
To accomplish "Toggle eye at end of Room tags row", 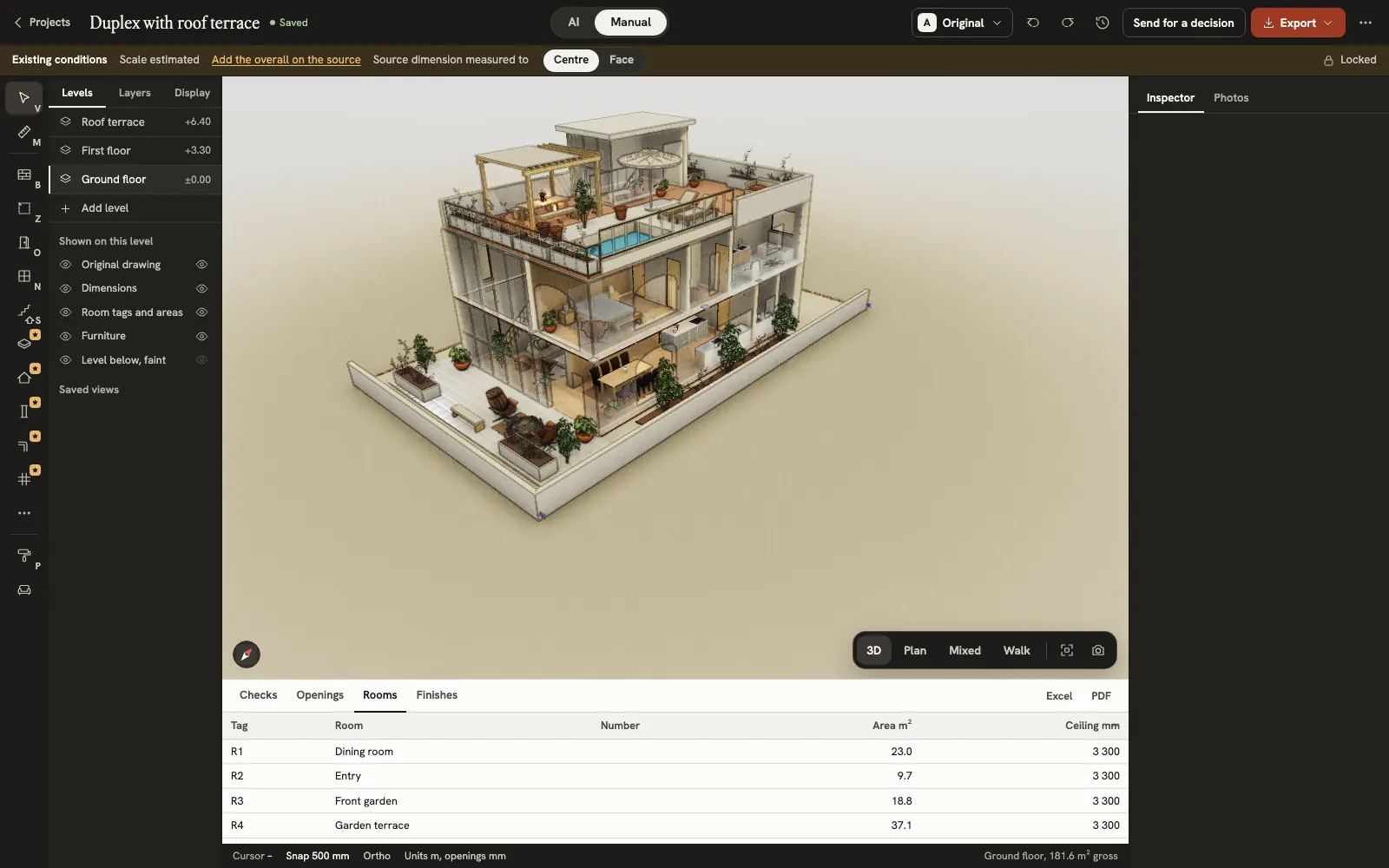I will 201,312.
